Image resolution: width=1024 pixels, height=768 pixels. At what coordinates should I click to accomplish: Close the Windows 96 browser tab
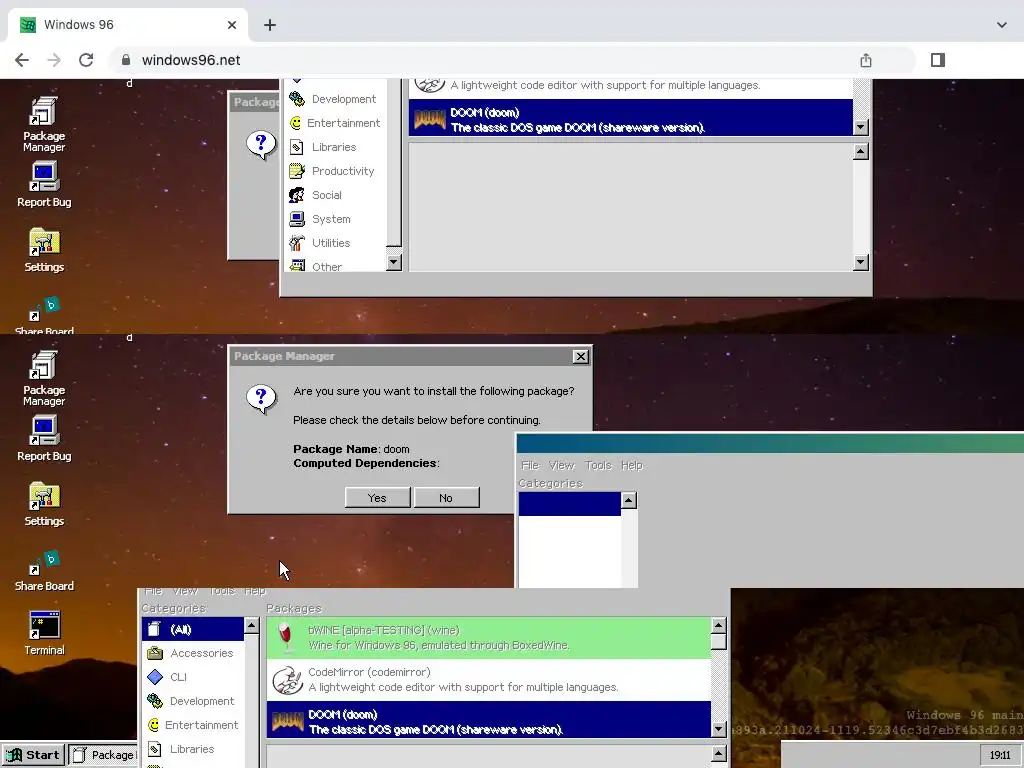click(232, 25)
